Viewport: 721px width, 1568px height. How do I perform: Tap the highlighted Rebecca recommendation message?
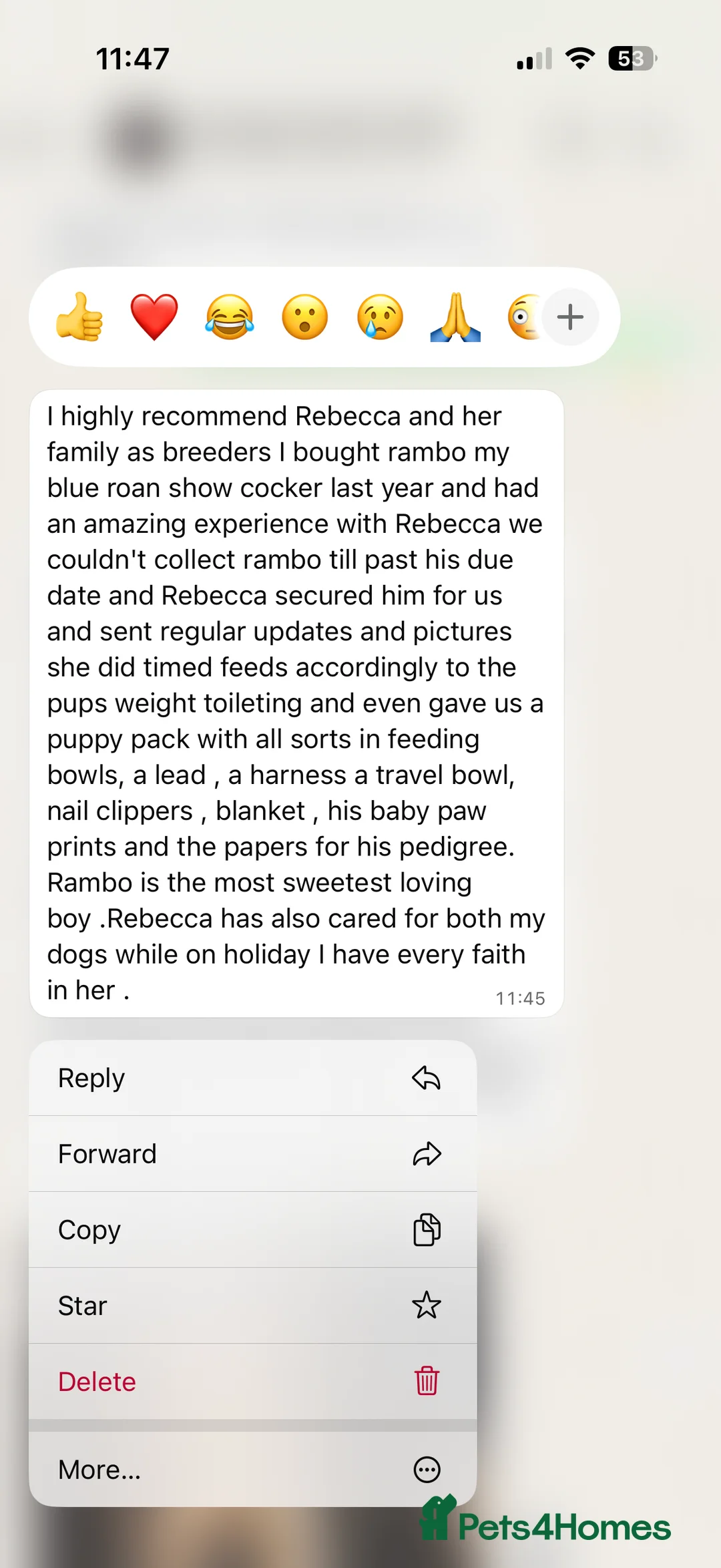coord(296,703)
